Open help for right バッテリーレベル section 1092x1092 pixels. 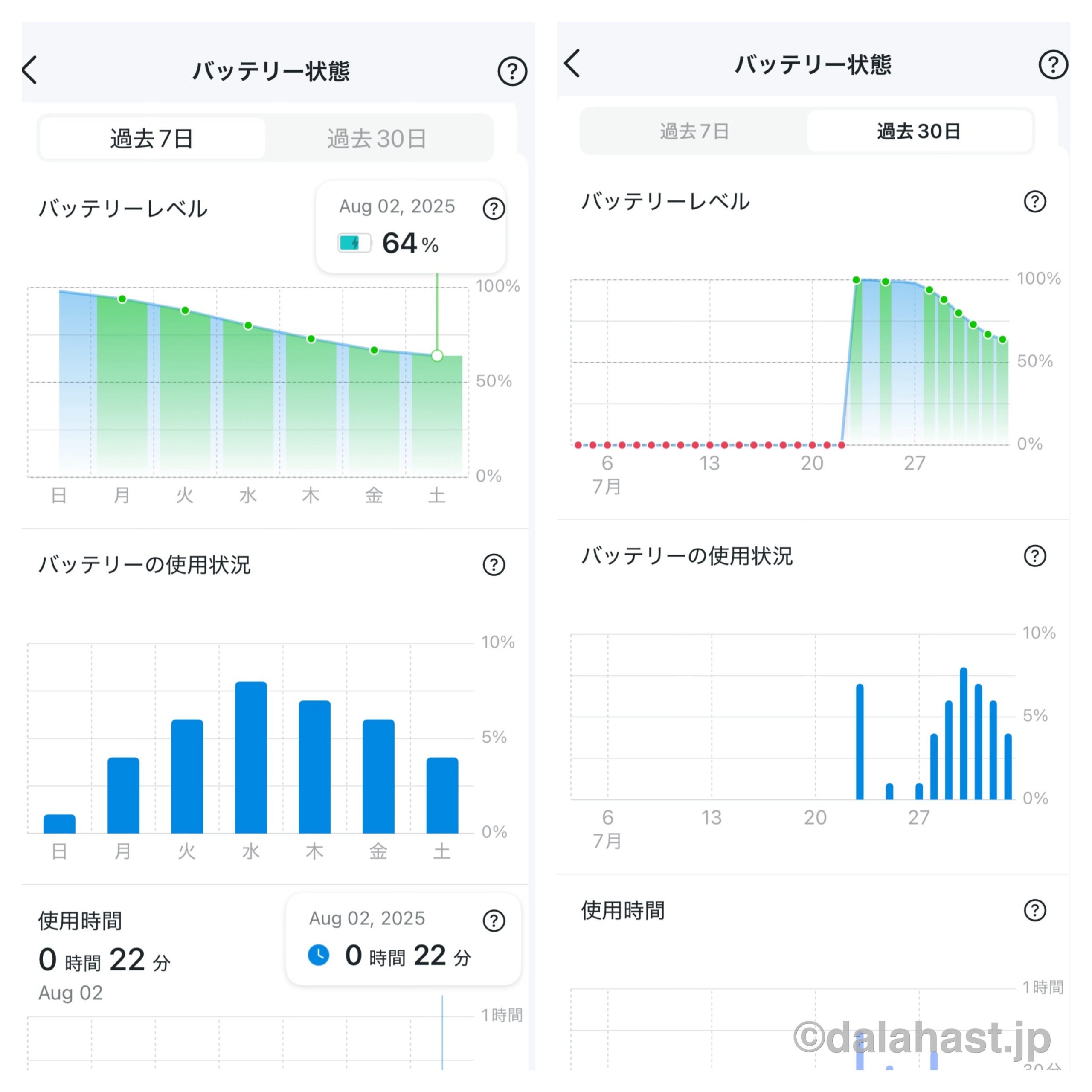click(x=1034, y=201)
